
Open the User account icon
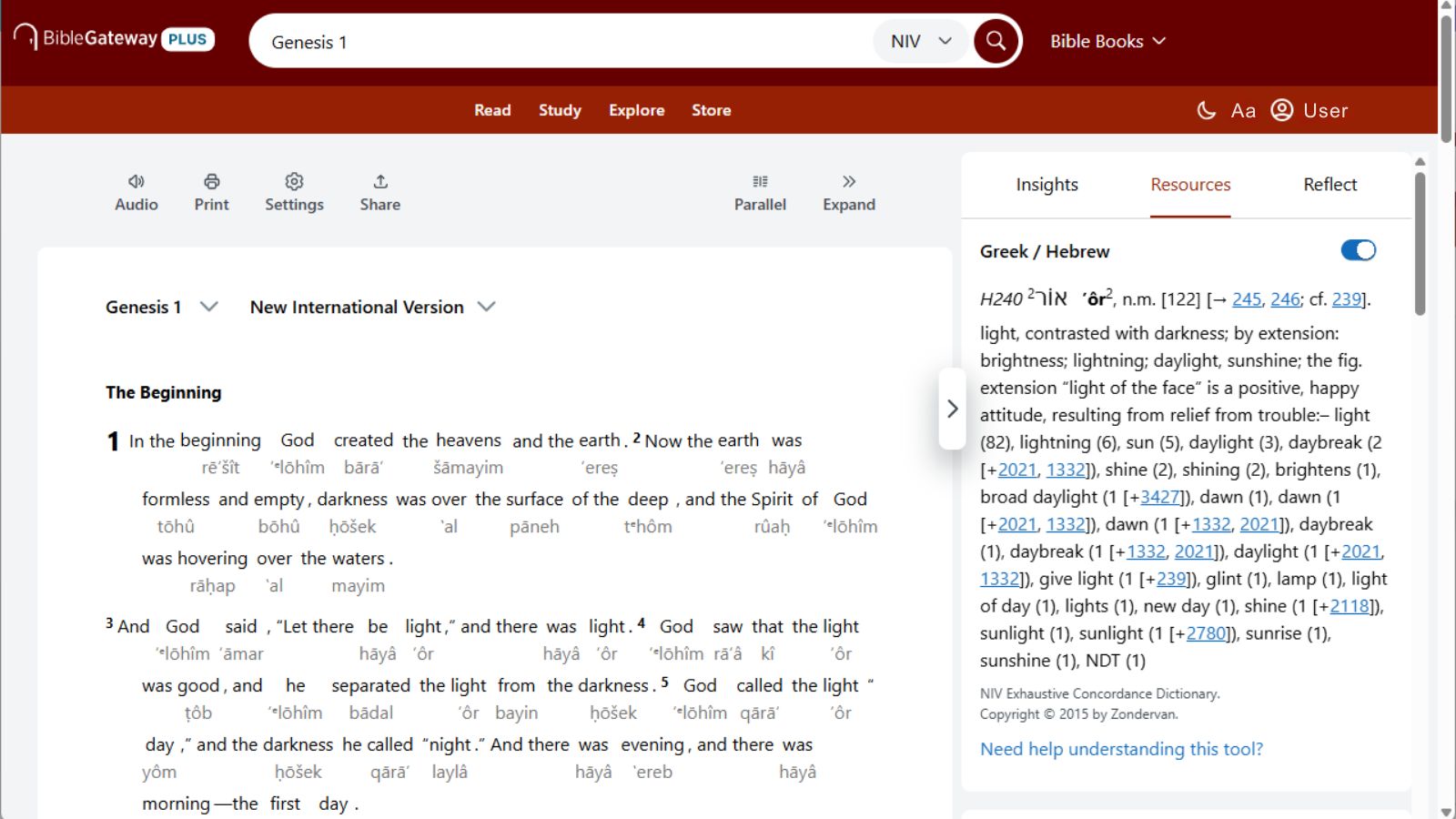point(1281,110)
